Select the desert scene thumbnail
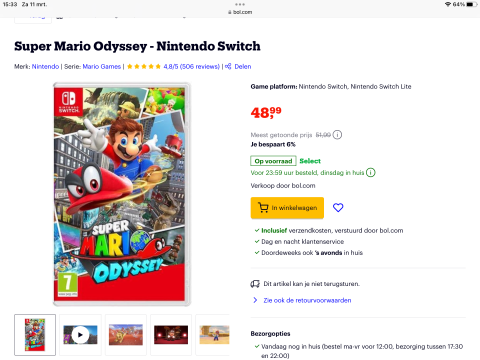Screen dimensions: 480x360 point(126,335)
